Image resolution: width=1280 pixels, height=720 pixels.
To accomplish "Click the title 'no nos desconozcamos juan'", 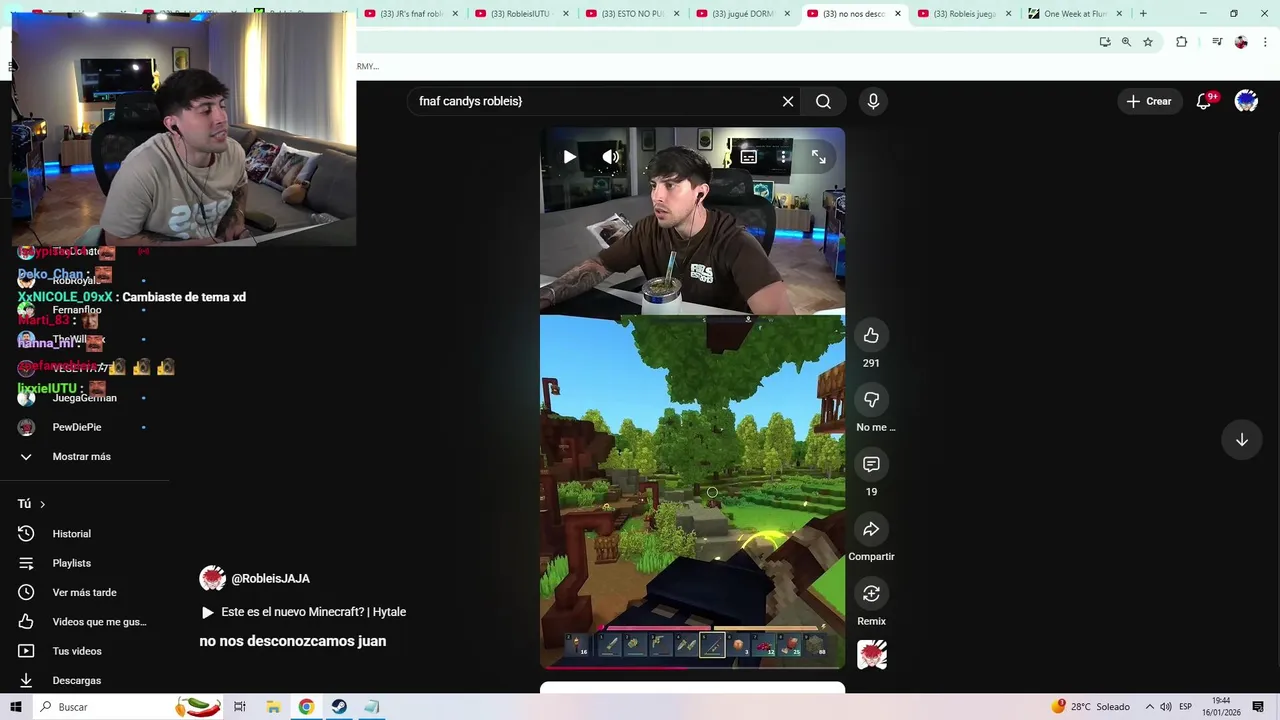I will [x=293, y=641].
